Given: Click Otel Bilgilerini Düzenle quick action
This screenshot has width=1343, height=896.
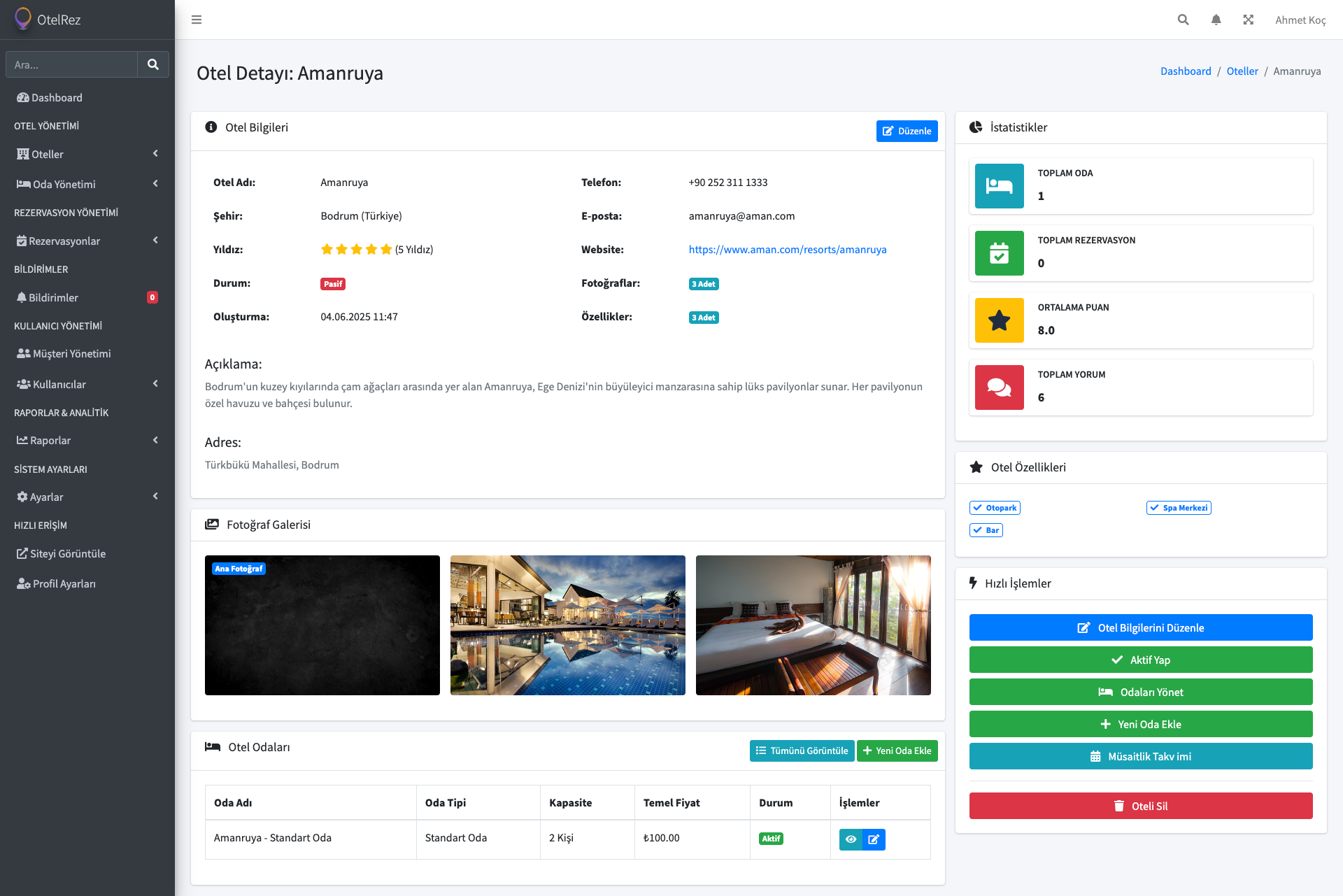Looking at the screenshot, I should click(x=1141, y=627).
